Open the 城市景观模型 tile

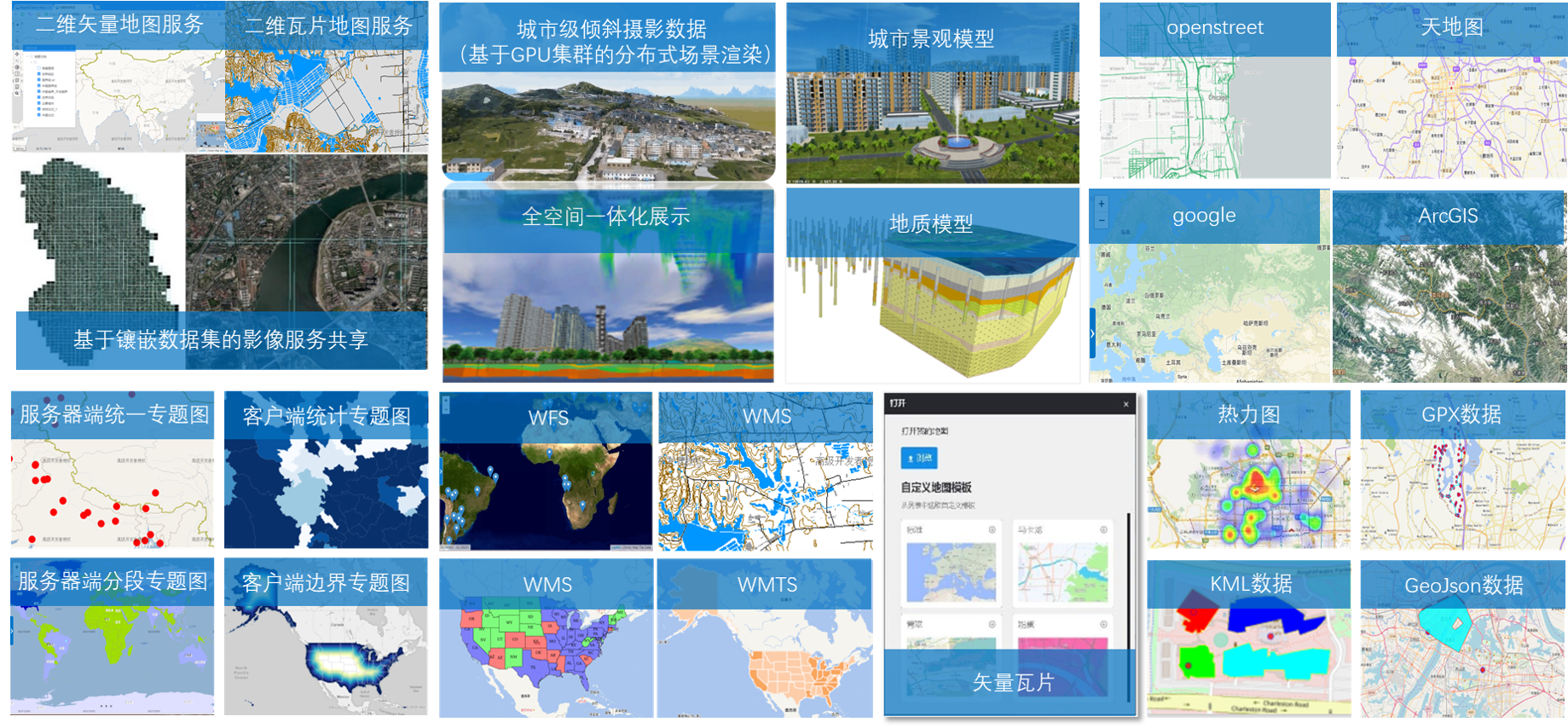932,93
